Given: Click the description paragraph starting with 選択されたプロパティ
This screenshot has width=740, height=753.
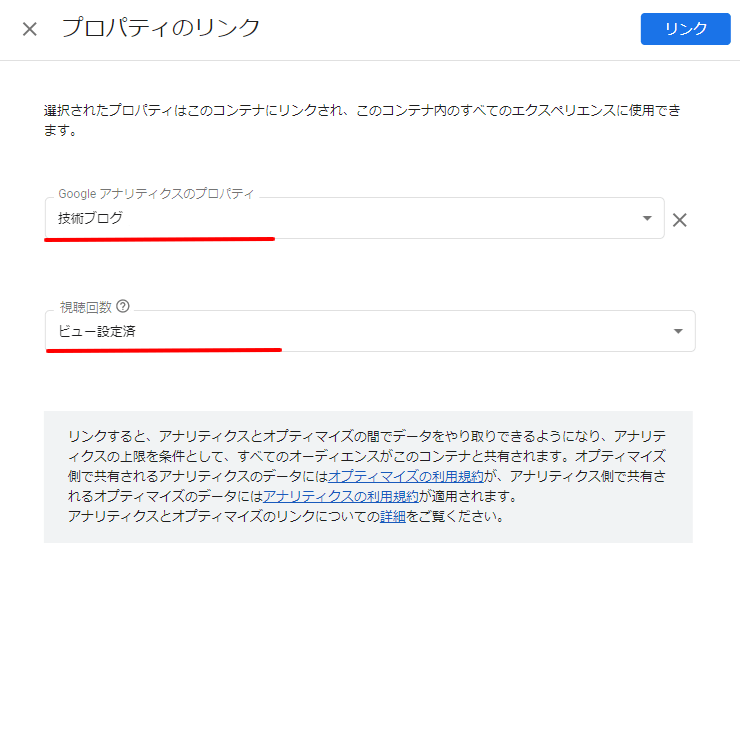Looking at the screenshot, I should coord(363,120).
